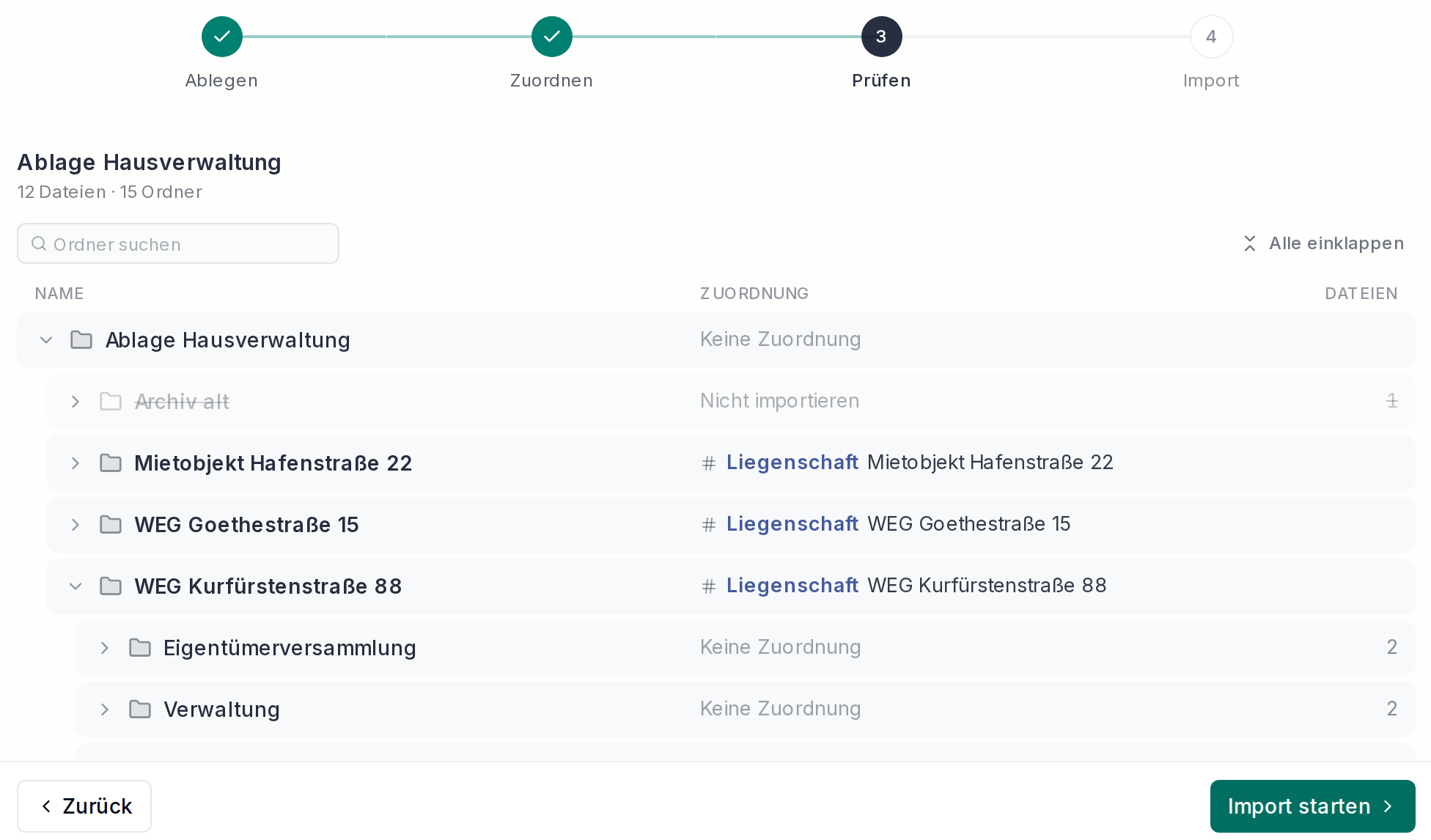Open the Ablegen step label
Viewport: 1431px width, 840px height.
(221, 81)
